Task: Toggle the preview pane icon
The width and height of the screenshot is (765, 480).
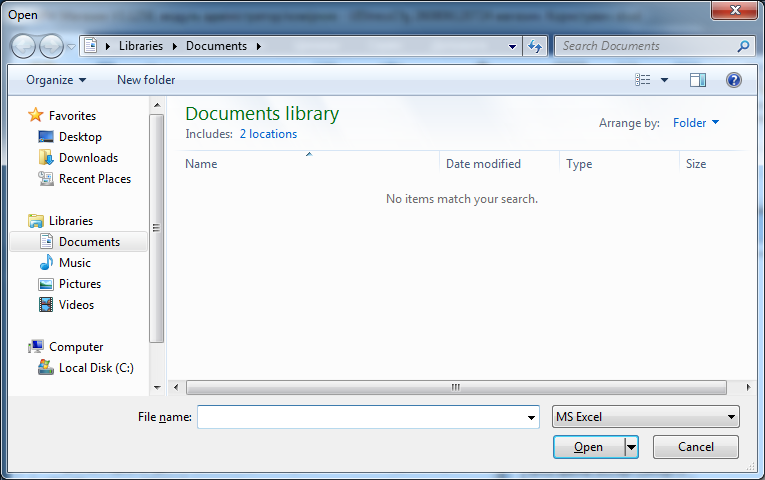Action: coord(698,80)
